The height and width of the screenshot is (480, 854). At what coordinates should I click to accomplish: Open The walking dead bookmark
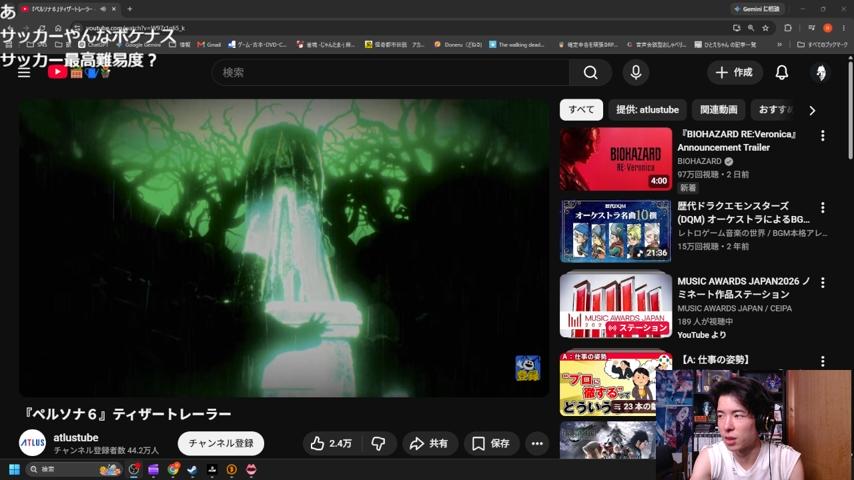pos(517,45)
